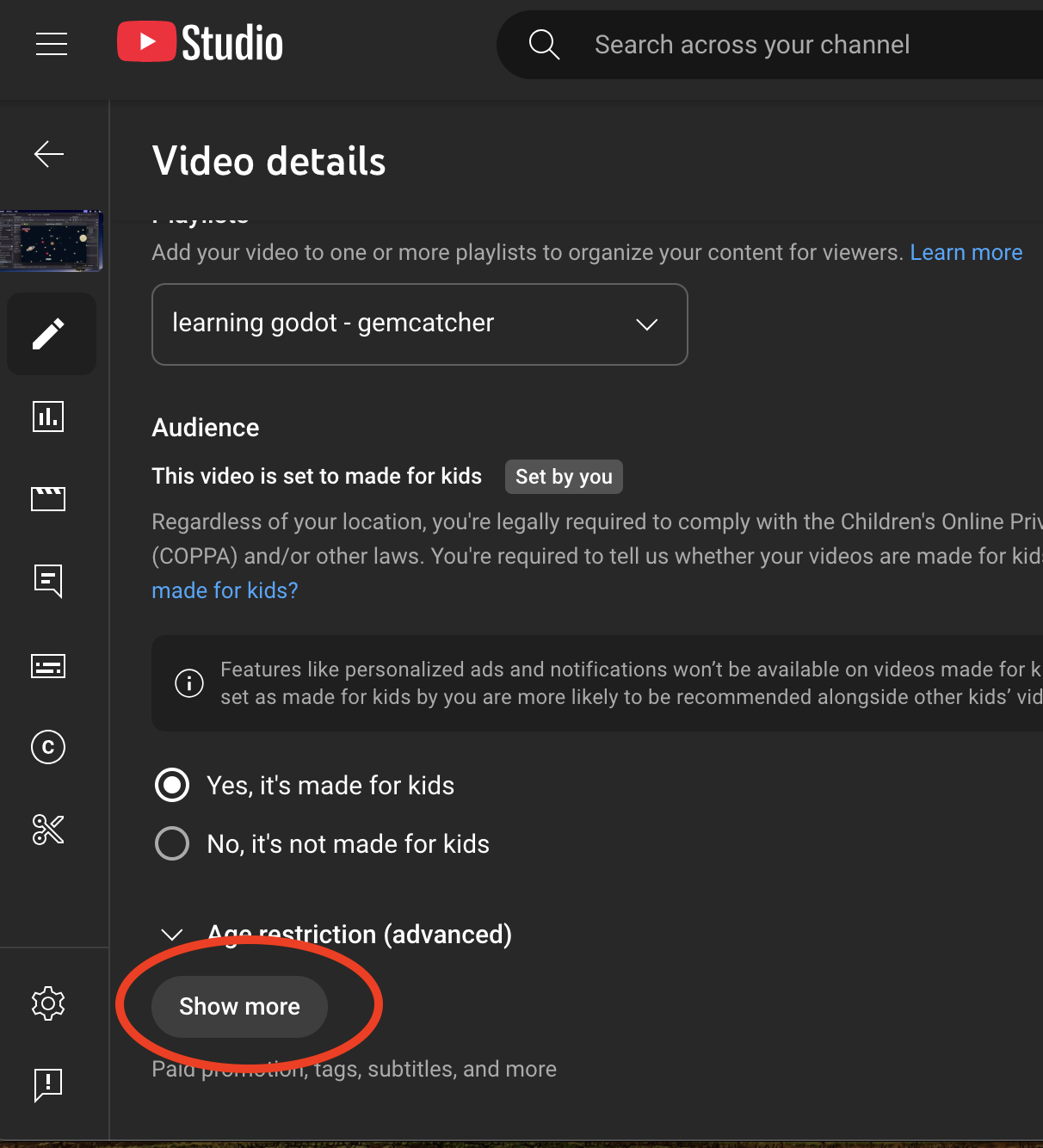Click the video thumbnail in sidebar
Screen dimensions: 1043x1148
[52, 241]
